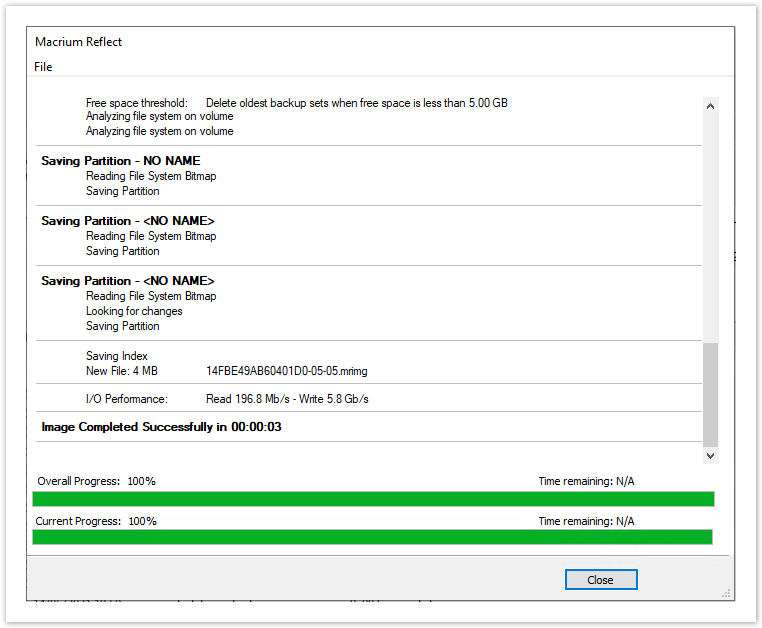Click the 'New File: 4 MB' entry
This screenshot has width=762, height=628.
121,371
